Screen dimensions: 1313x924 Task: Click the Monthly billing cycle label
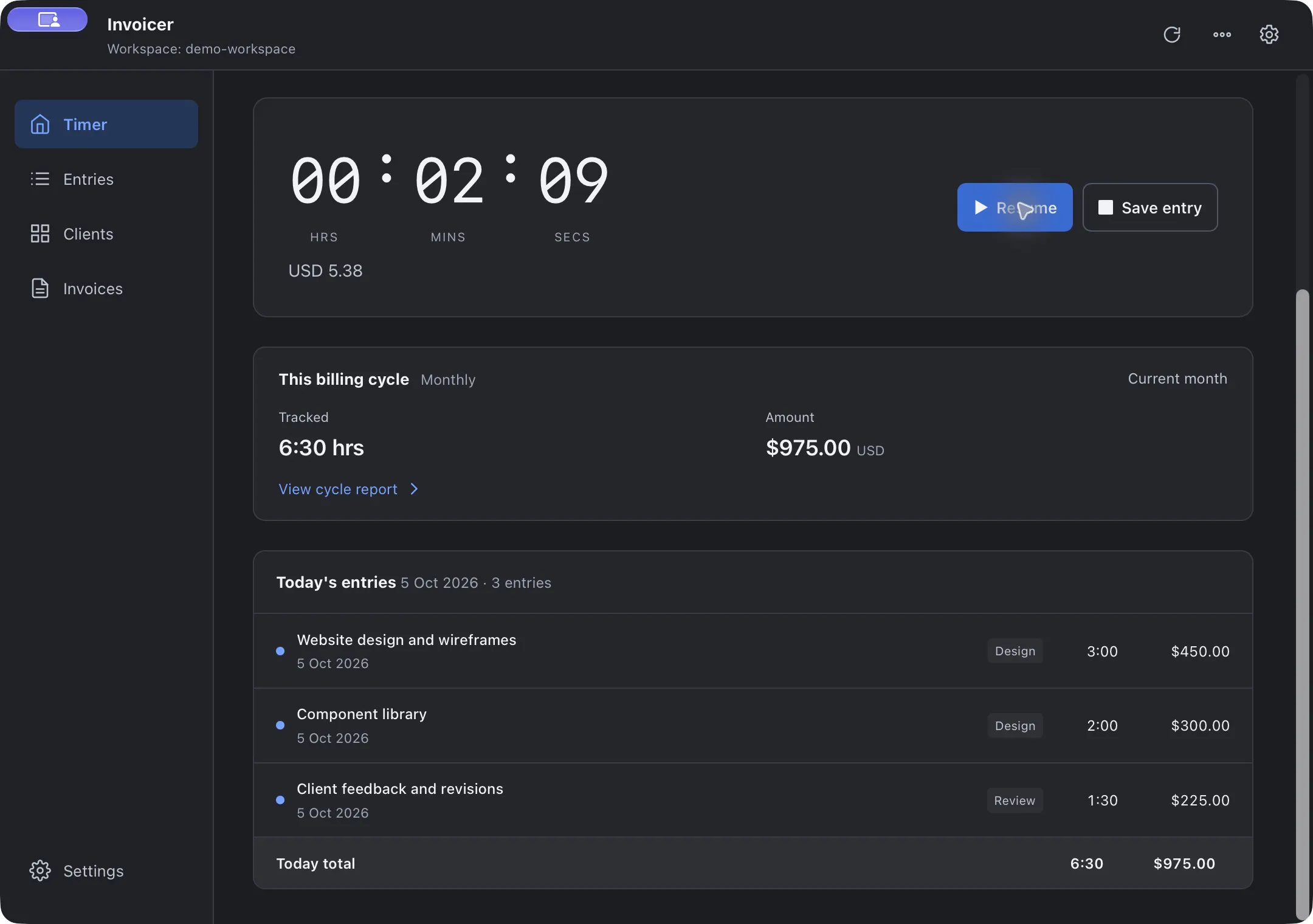(x=448, y=379)
